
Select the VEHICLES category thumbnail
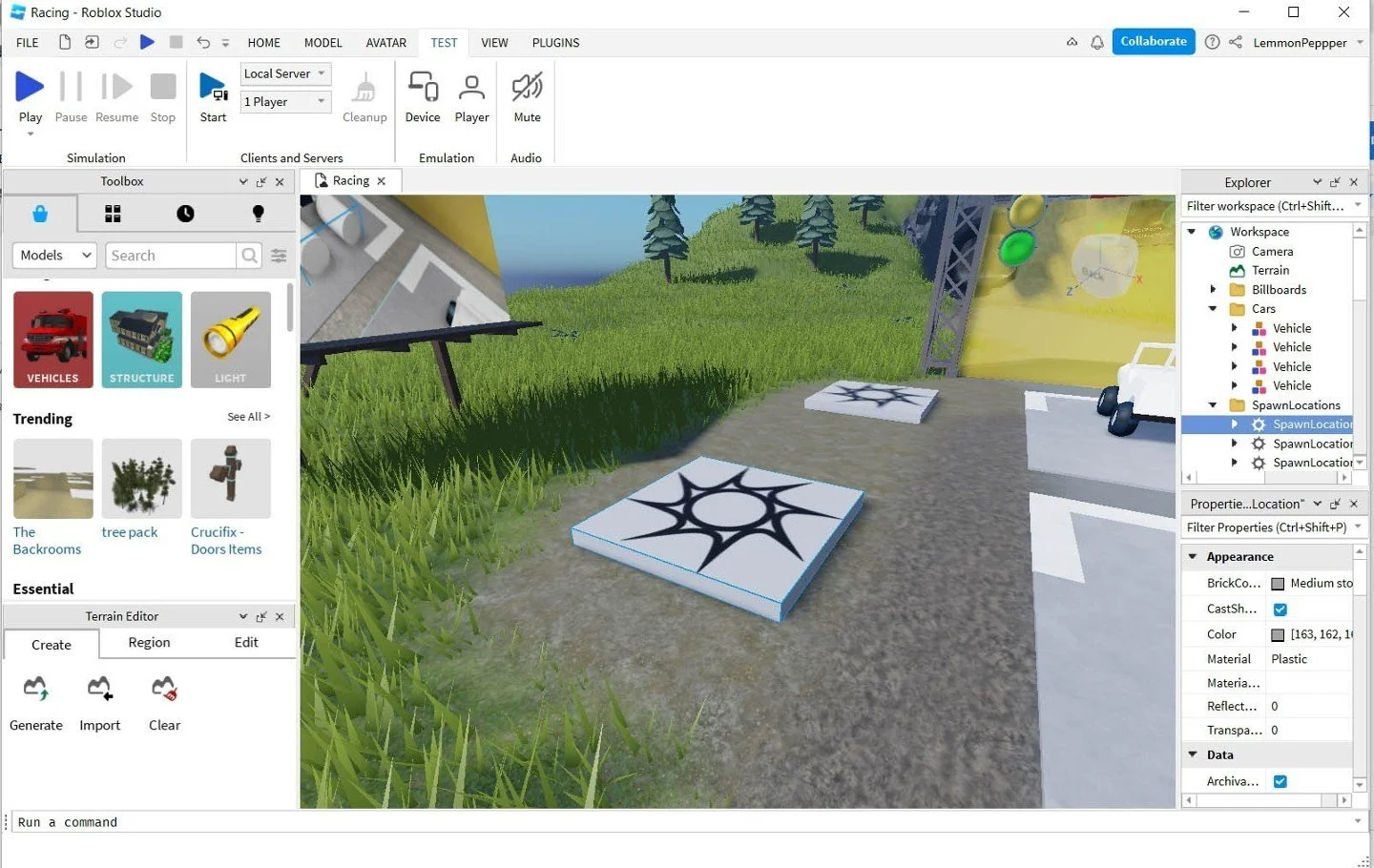pyautogui.click(x=53, y=340)
